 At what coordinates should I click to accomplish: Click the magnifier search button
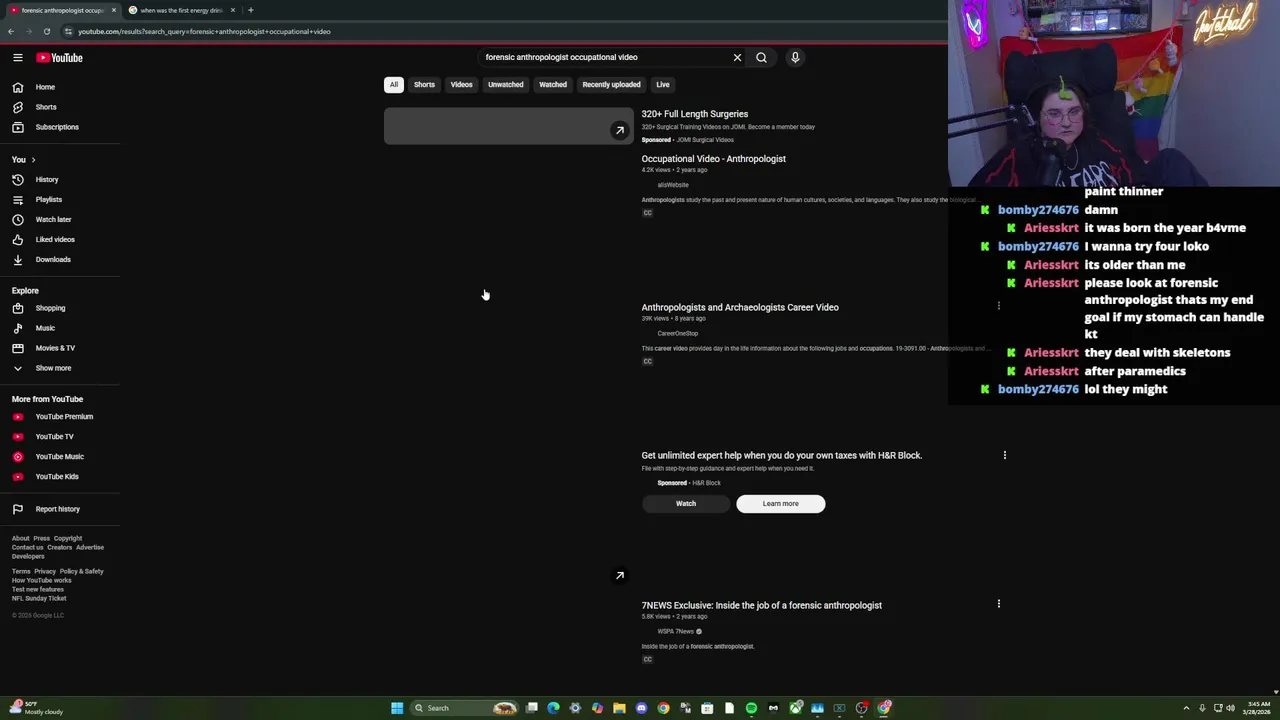(761, 58)
